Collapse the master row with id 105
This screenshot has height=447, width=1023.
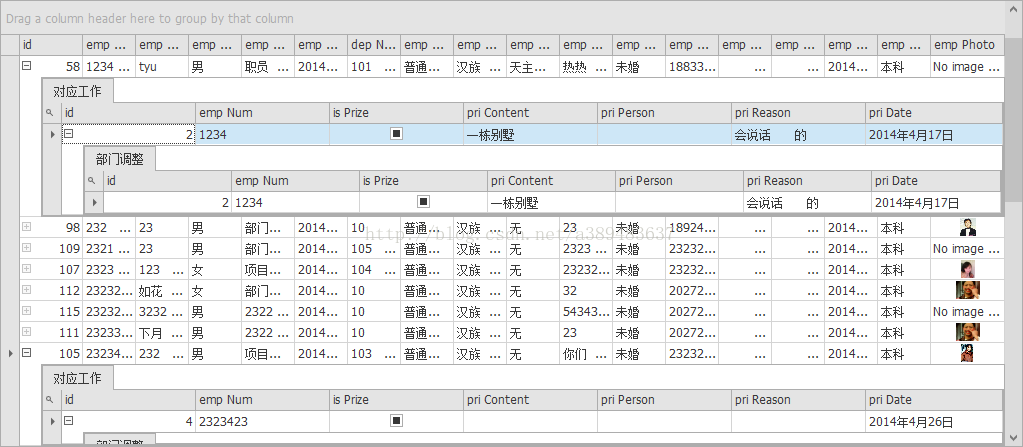tap(27, 352)
